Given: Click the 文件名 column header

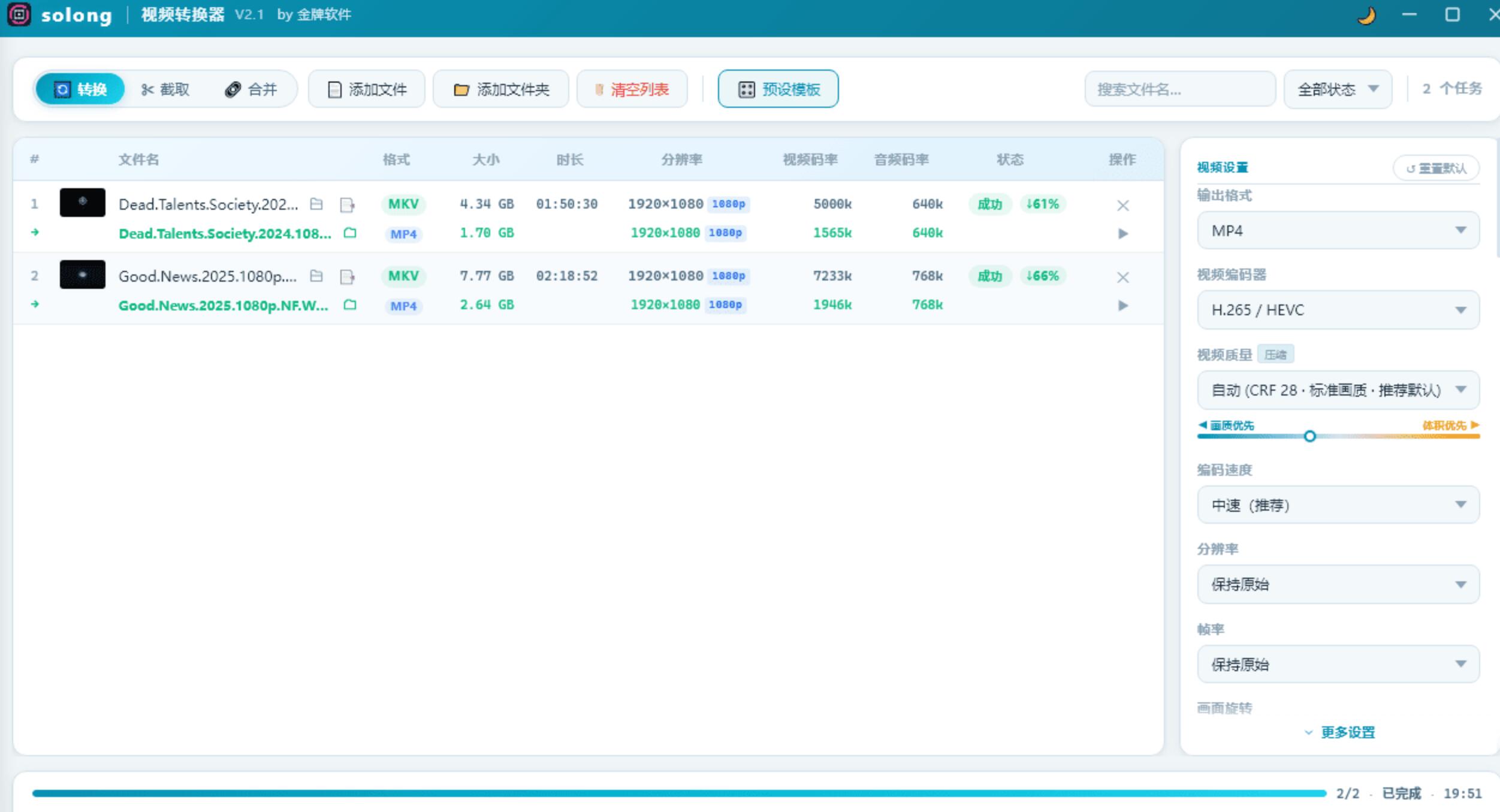Looking at the screenshot, I should coord(138,159).
